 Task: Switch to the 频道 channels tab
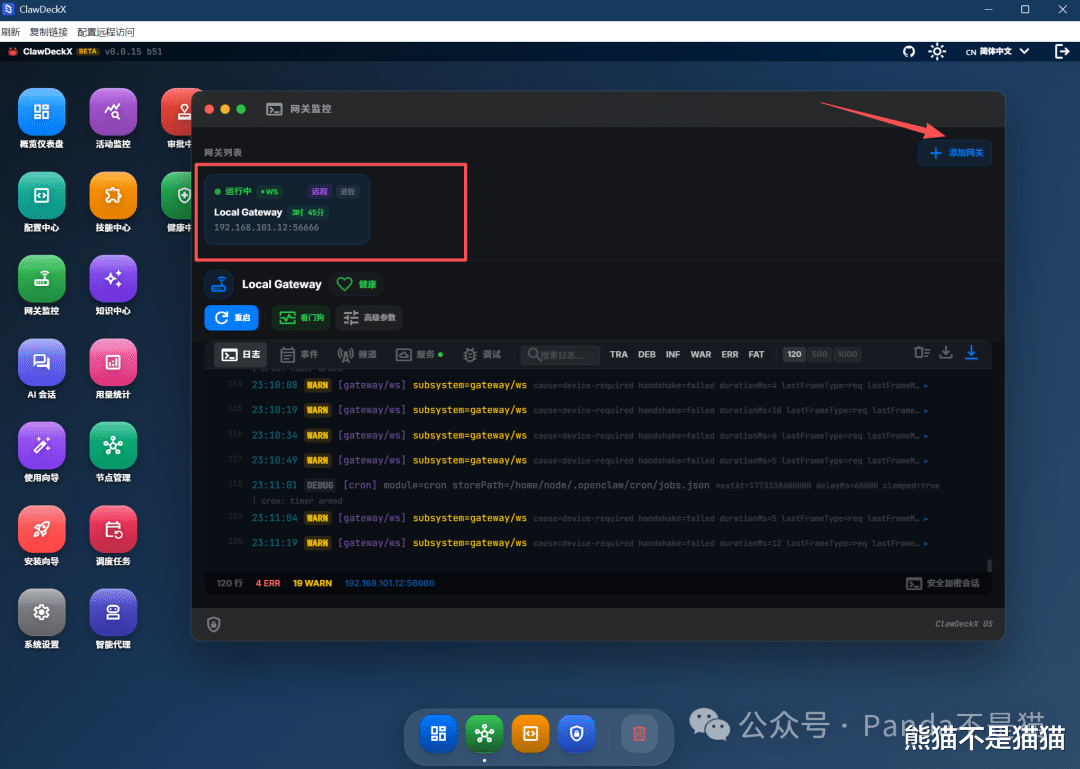tap(357, 355)
